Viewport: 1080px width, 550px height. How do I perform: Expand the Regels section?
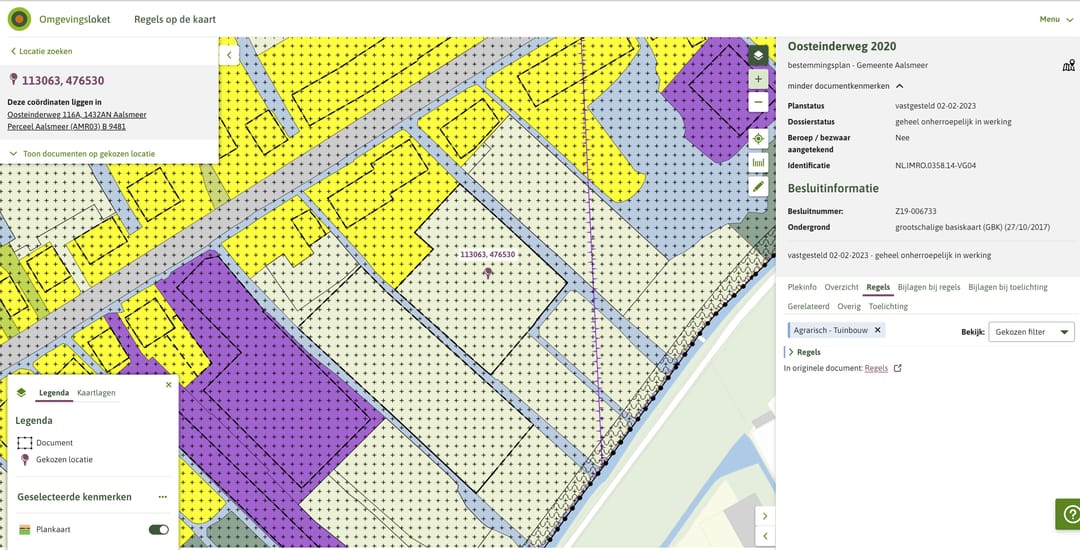804,352
